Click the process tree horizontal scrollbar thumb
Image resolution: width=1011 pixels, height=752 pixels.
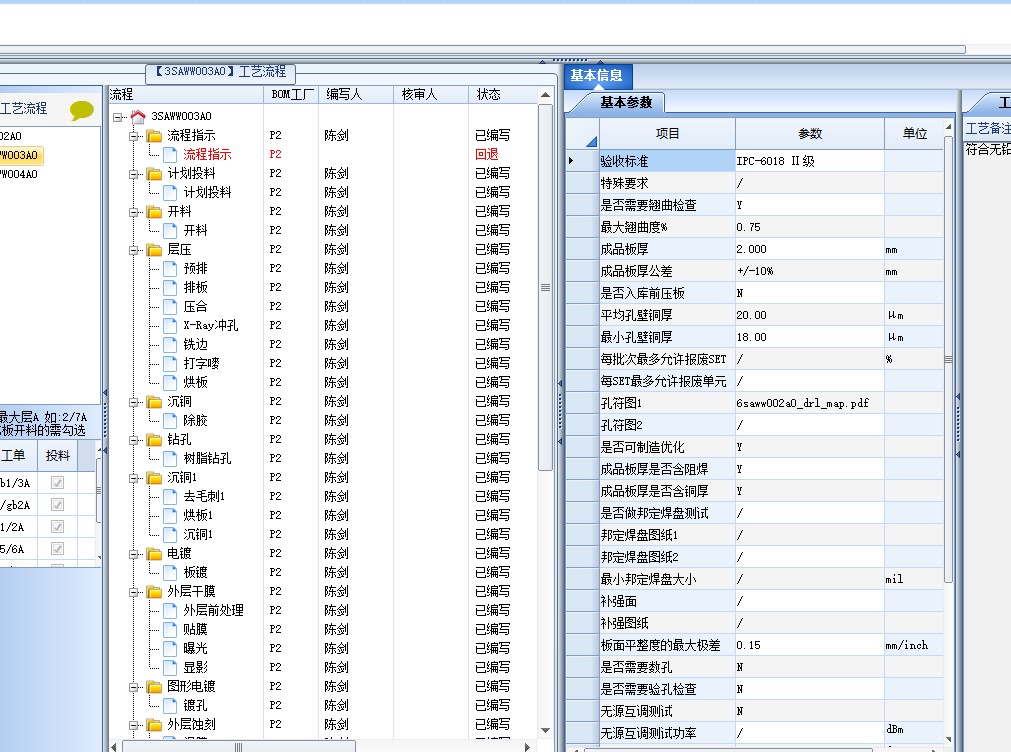coord(239,747)
